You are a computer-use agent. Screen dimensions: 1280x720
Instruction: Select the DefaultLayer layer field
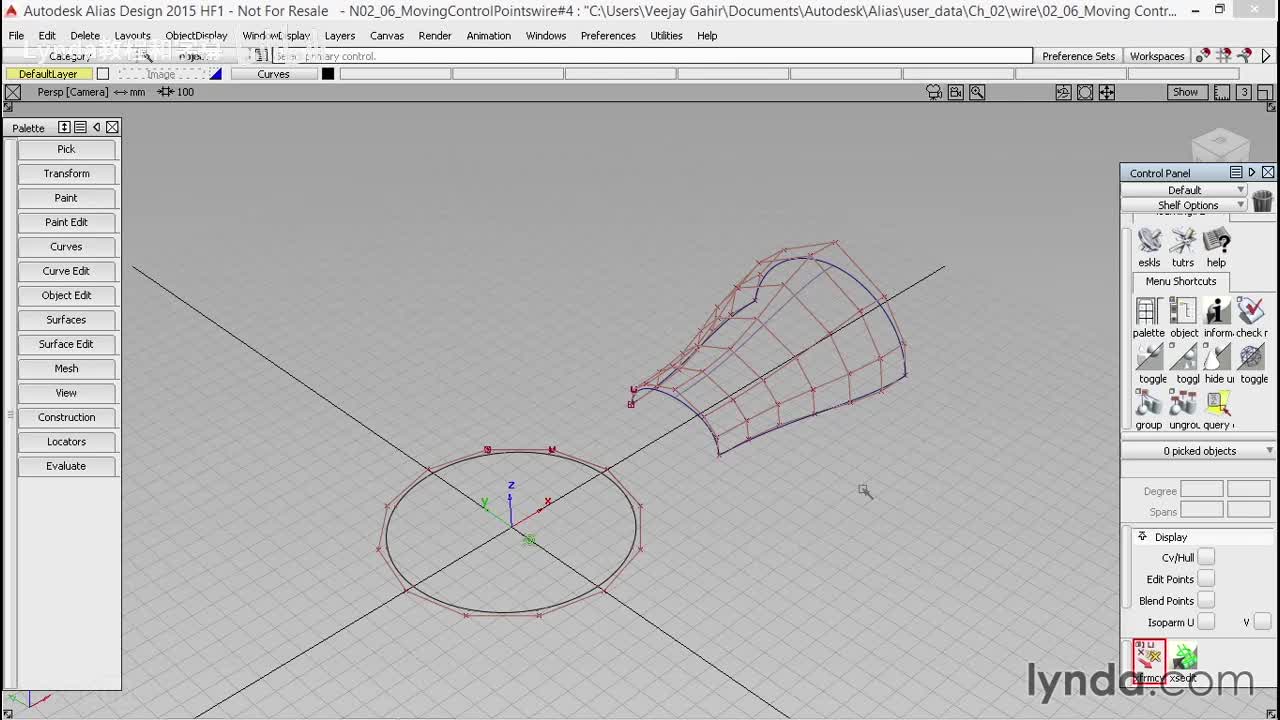pos(48,74)
